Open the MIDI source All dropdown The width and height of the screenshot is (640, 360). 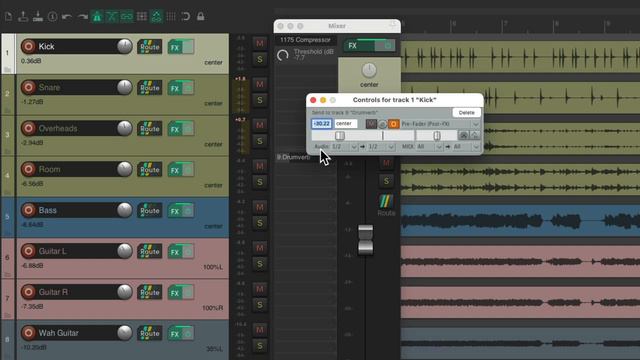click(x=429, y=147)
